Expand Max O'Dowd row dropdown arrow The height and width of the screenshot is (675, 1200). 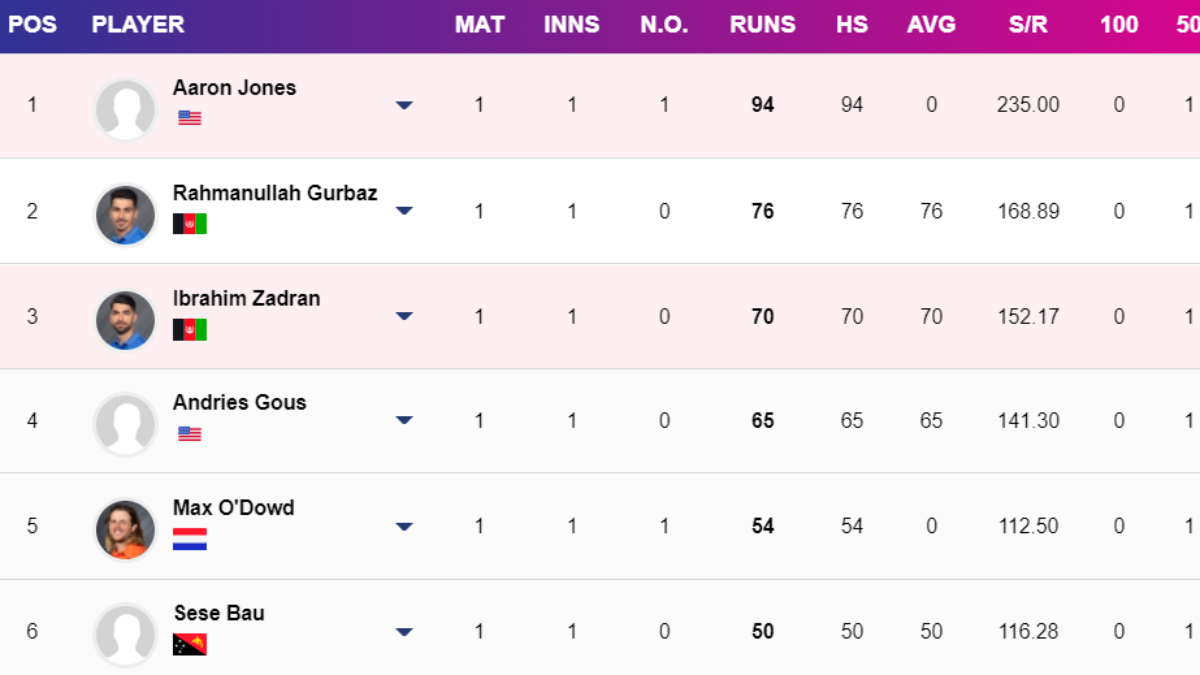[404, 526]
